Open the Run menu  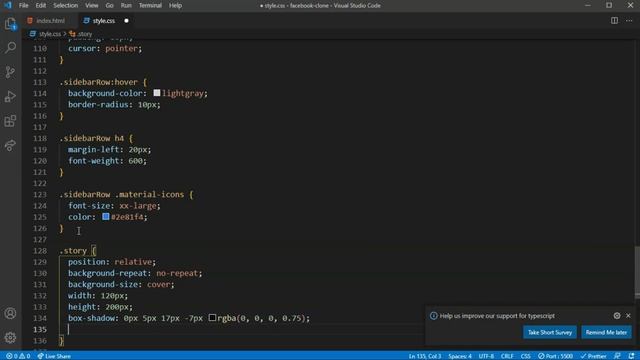126,5
